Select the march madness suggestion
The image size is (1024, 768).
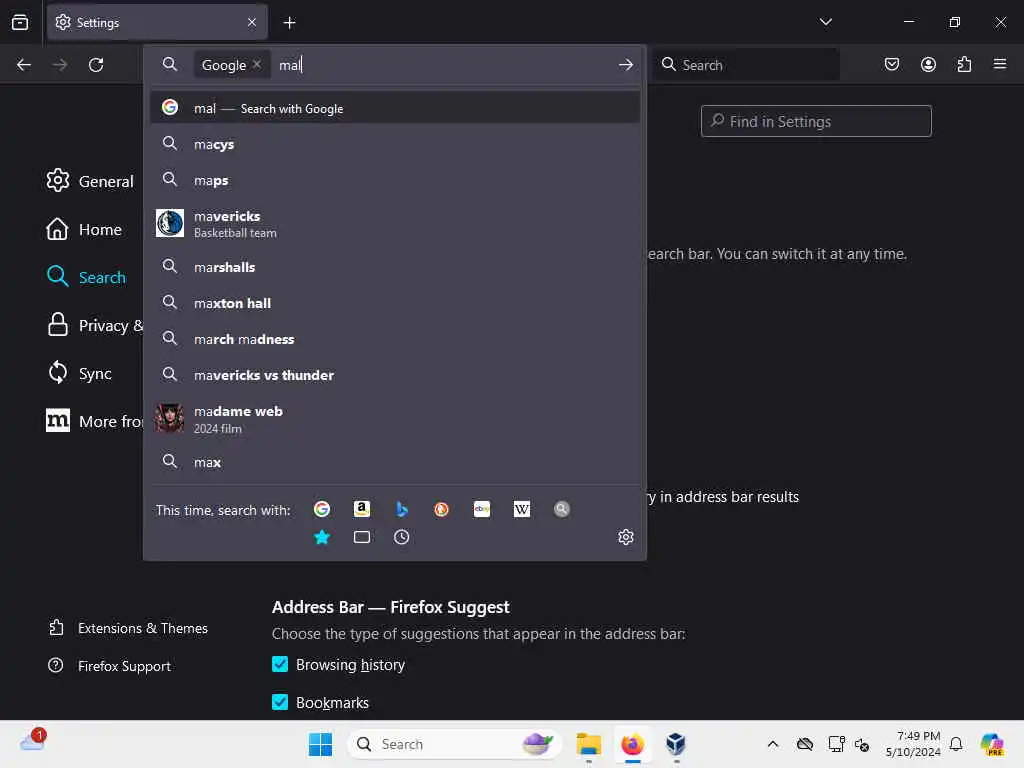pyautogui.click(x=395, y=339)
